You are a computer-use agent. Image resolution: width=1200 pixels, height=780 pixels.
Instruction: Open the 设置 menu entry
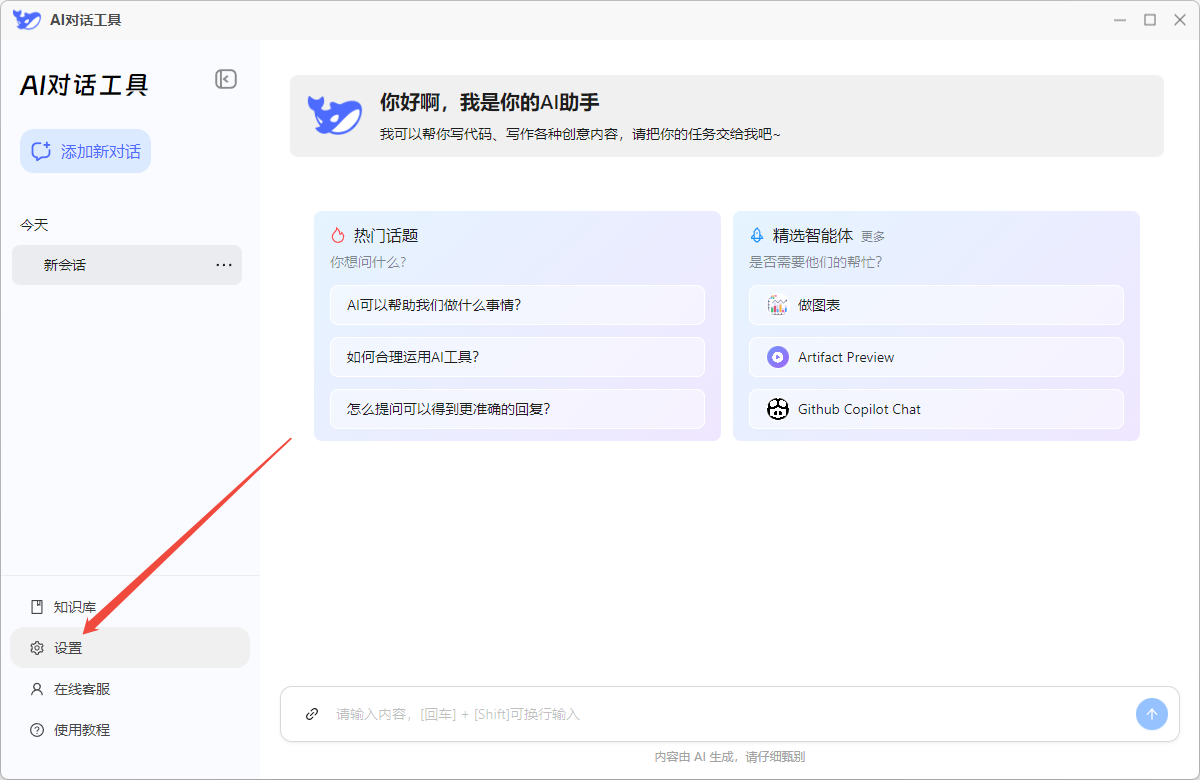click(x=130, y=648)
